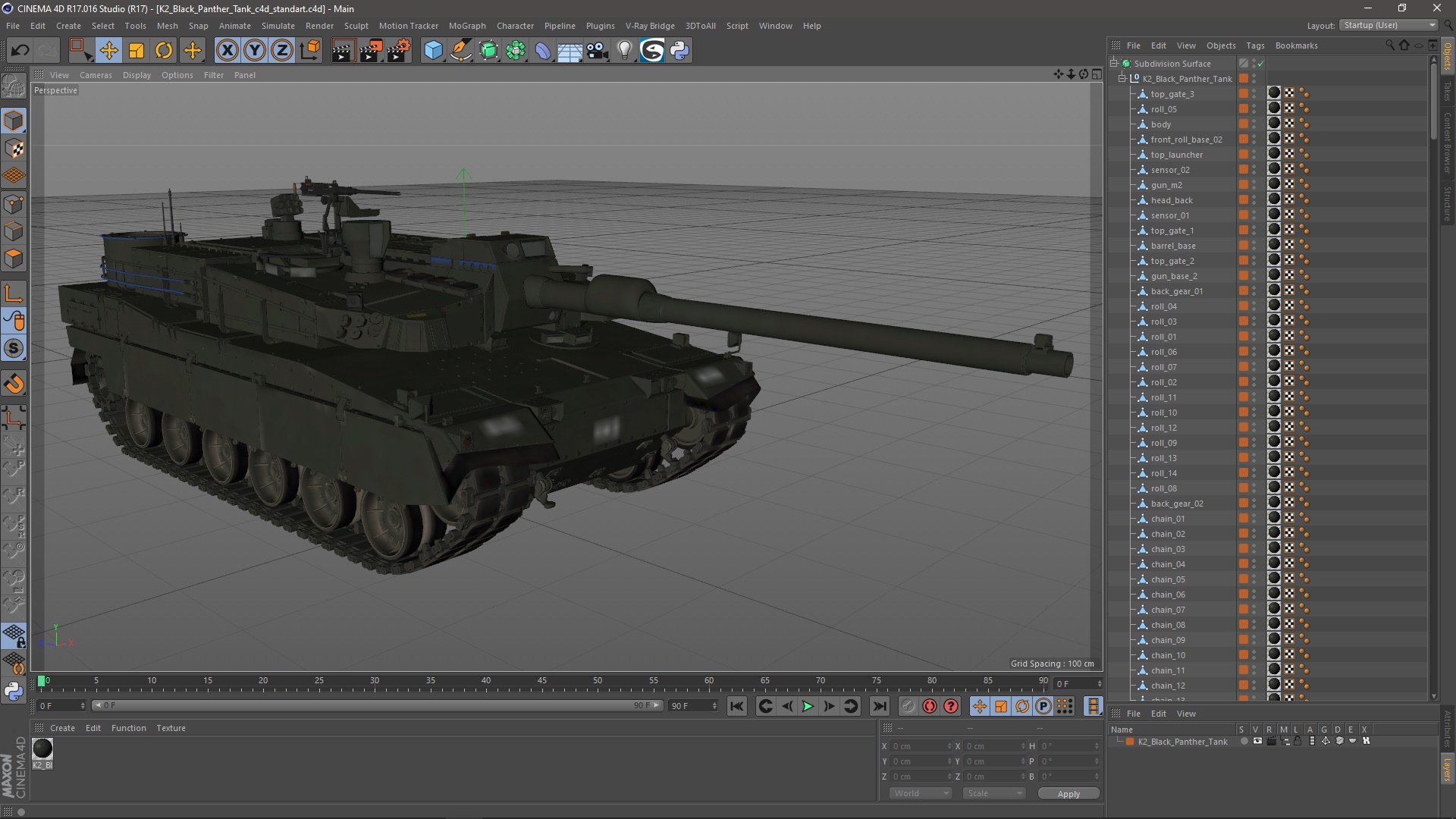
Task: Toggle X-axis lock button
Action: coord(227,51)
